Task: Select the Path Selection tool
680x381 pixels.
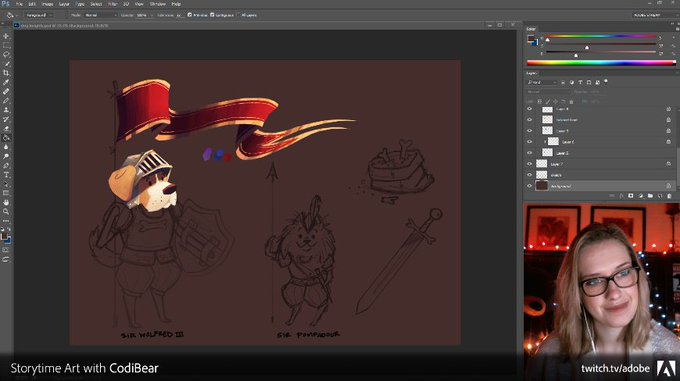Action: point(6,184)
